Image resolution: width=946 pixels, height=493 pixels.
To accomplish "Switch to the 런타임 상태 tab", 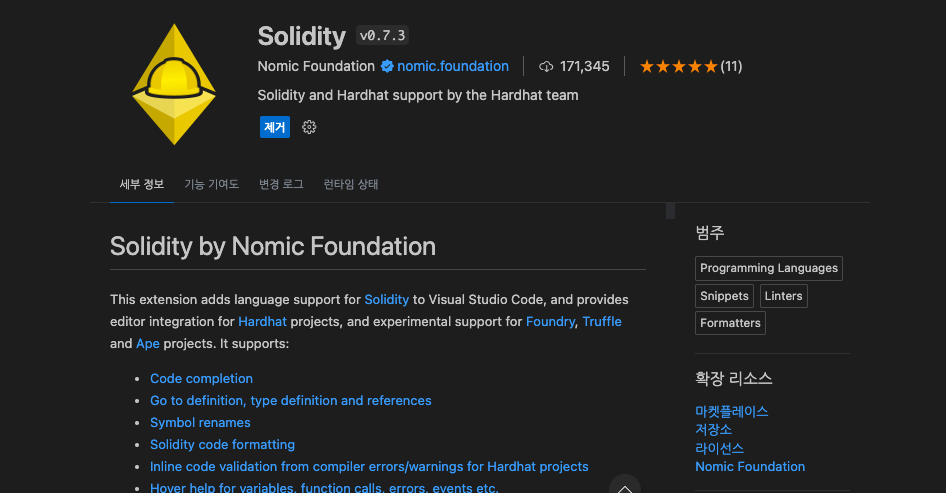I will [x=351, y=184].
